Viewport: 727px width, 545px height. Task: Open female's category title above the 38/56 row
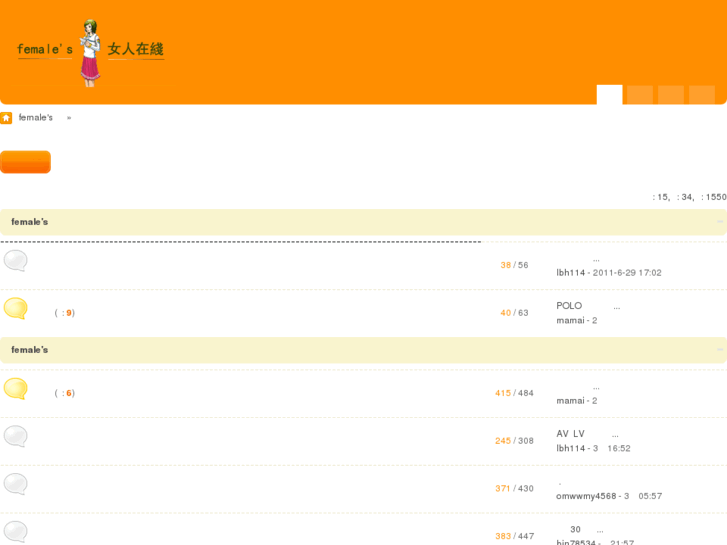30,222
